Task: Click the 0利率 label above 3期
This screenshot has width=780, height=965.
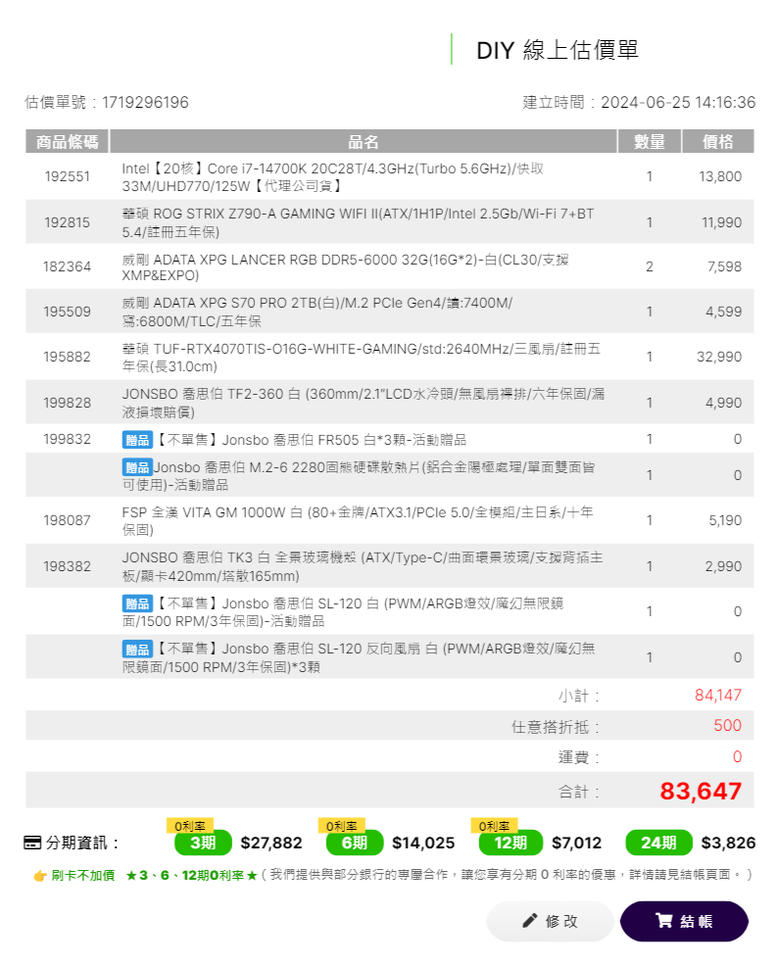Action: (190, 826)
